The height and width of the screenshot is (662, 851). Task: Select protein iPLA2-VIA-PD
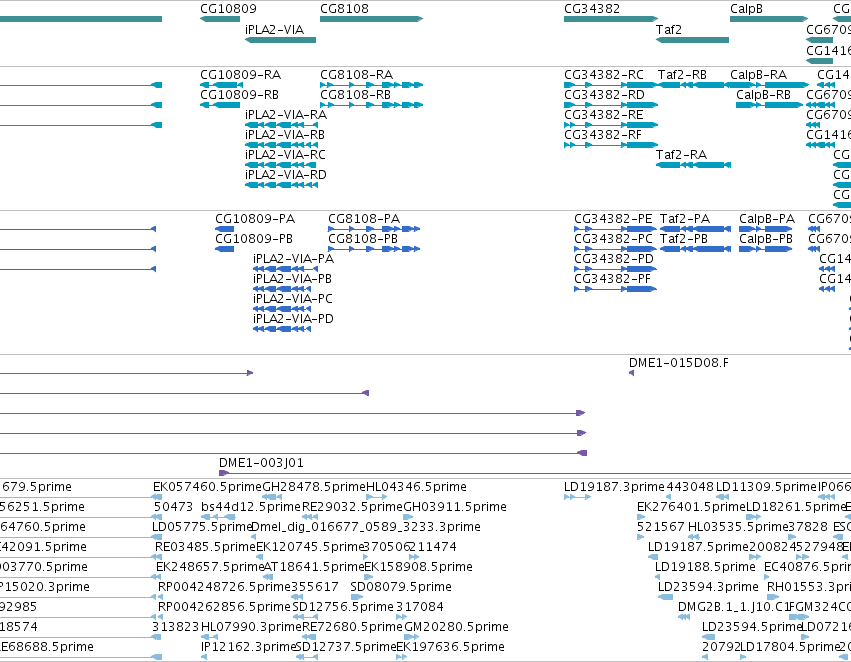tap(294, 319)
